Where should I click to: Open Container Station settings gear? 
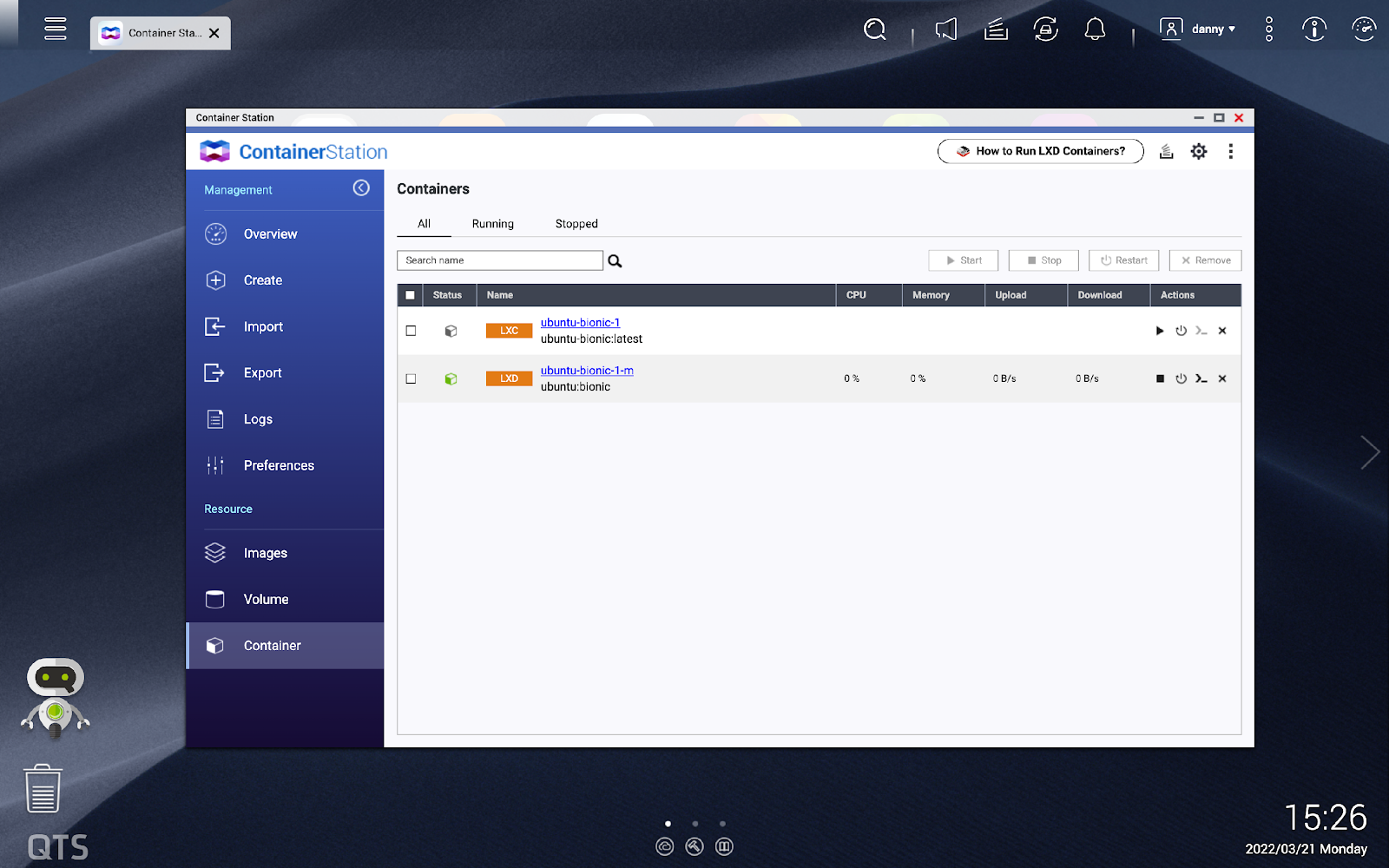coord(1199,152)
